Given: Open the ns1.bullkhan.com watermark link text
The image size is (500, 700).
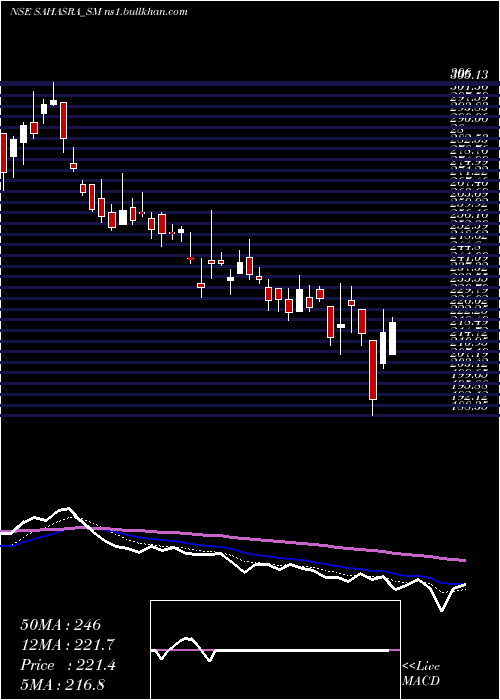Looking at the screenshot, I should pyautogui.click(x=146, y=12).
